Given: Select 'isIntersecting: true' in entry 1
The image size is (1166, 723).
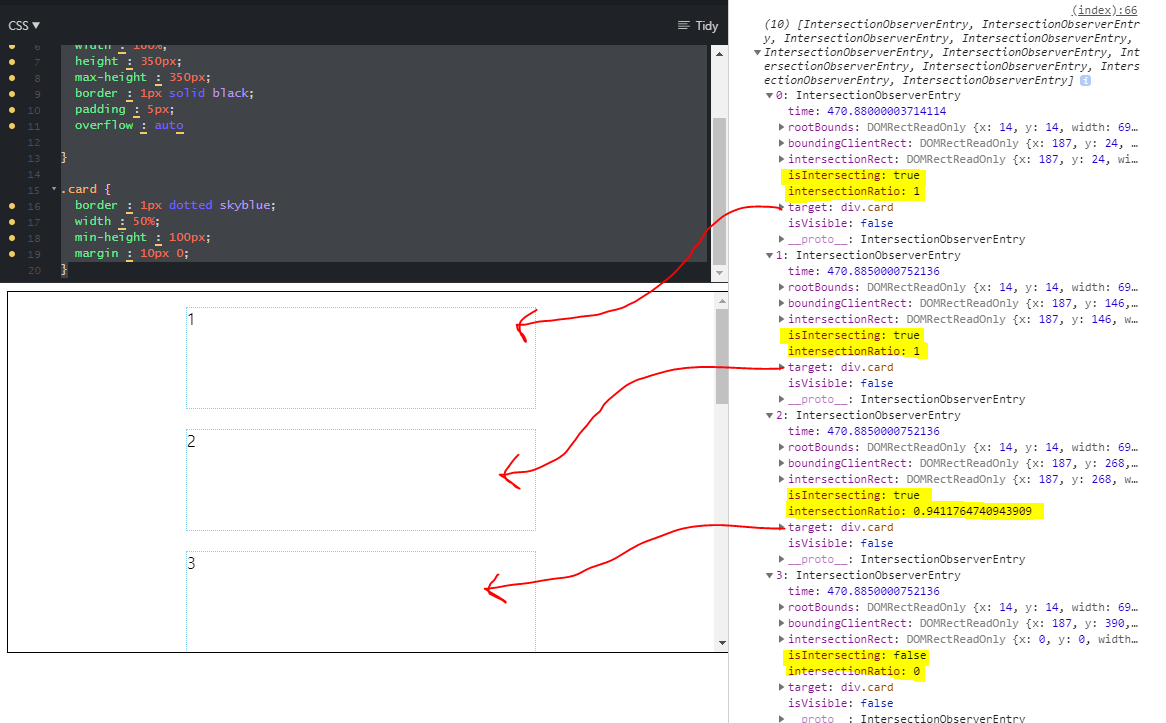Looking at the screenshot, I should [854, 335].
